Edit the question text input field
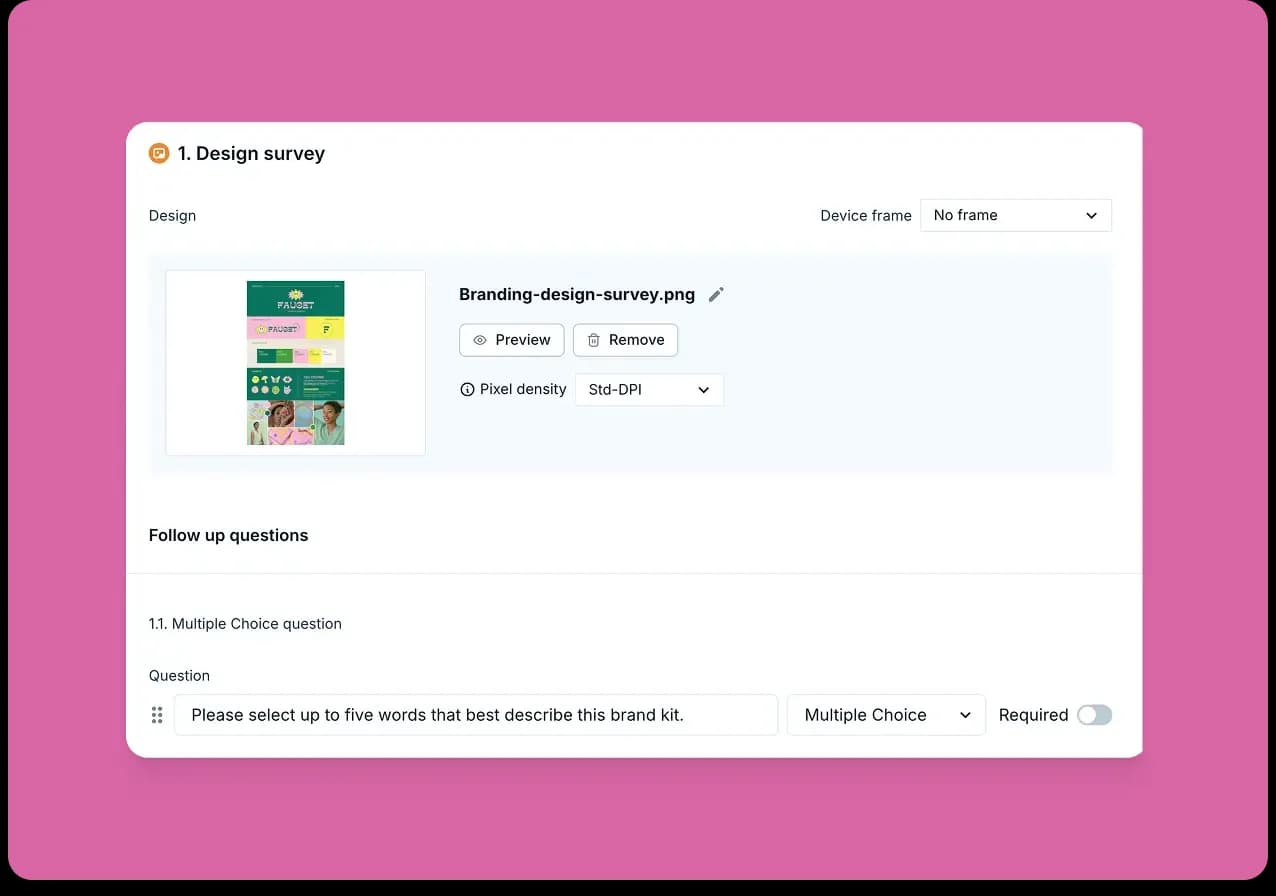Screen dimensions: 1276x896 click(x=476, y=715)
